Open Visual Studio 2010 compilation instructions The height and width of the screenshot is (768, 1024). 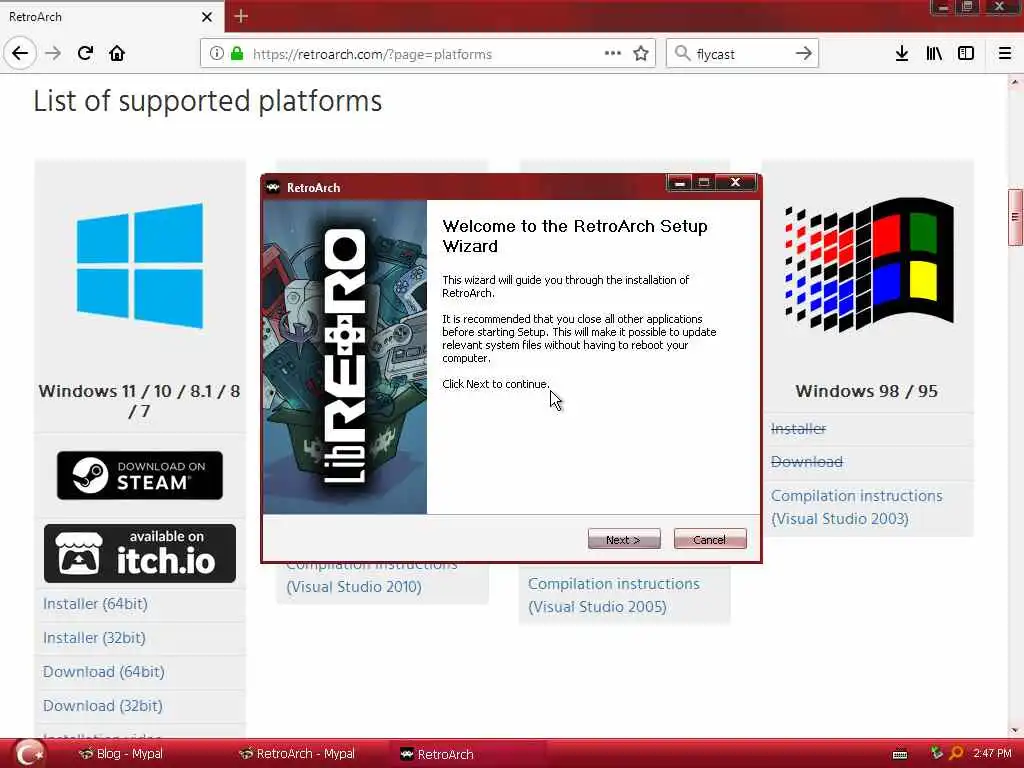tap(354, 586)
